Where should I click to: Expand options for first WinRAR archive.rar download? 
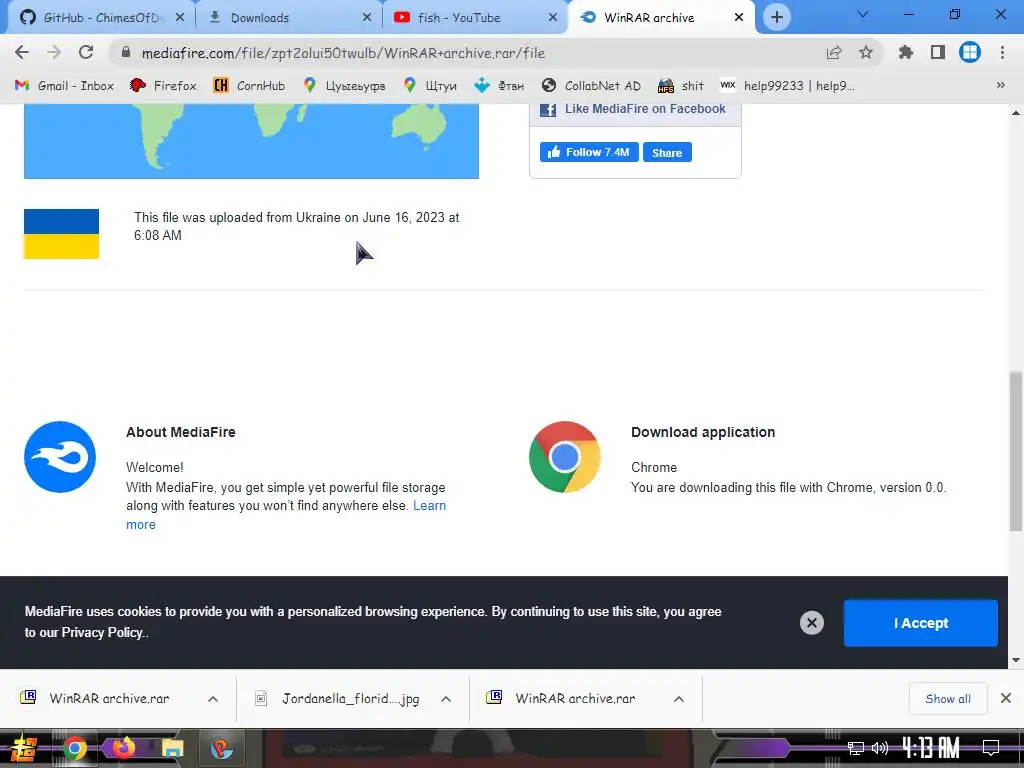pos(213,699)
